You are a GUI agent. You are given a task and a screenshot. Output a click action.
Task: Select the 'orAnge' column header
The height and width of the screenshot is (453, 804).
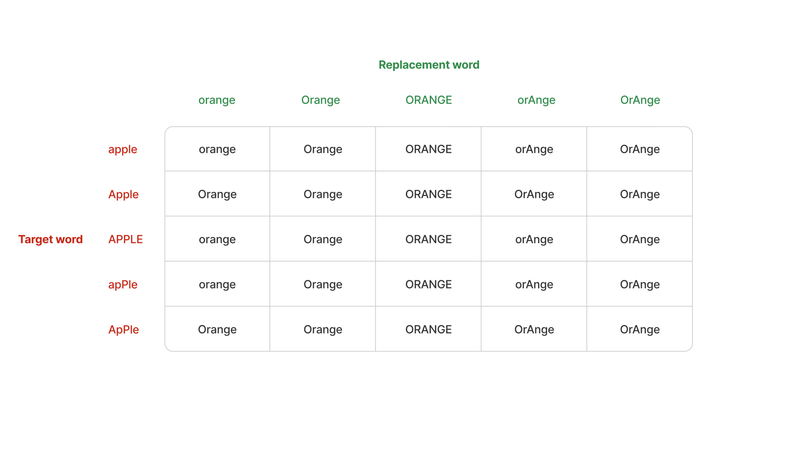(x=536, y=100)
